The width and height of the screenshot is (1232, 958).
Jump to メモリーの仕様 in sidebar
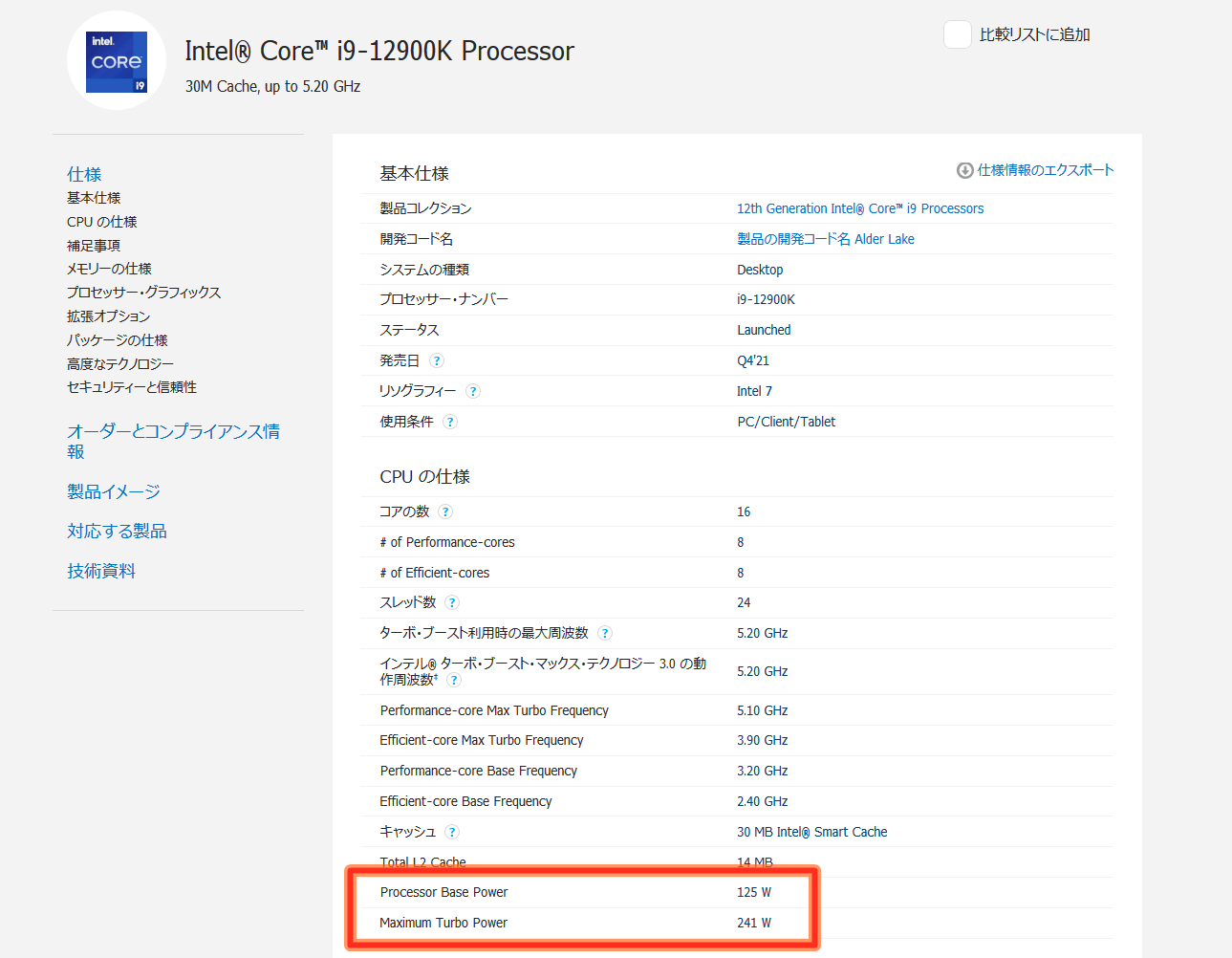(109, 269)
